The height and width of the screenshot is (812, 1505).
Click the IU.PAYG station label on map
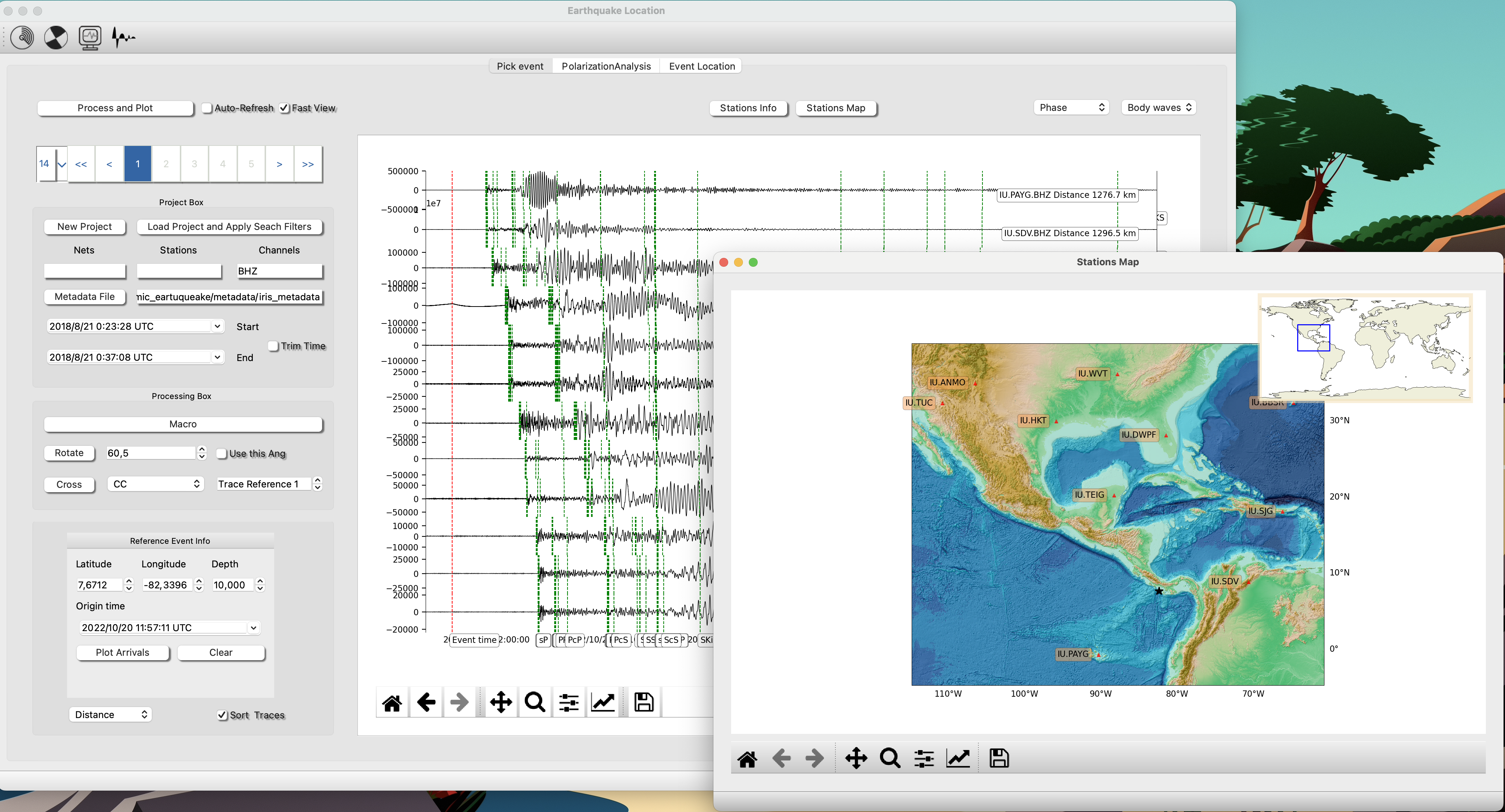pos(1073,654)
